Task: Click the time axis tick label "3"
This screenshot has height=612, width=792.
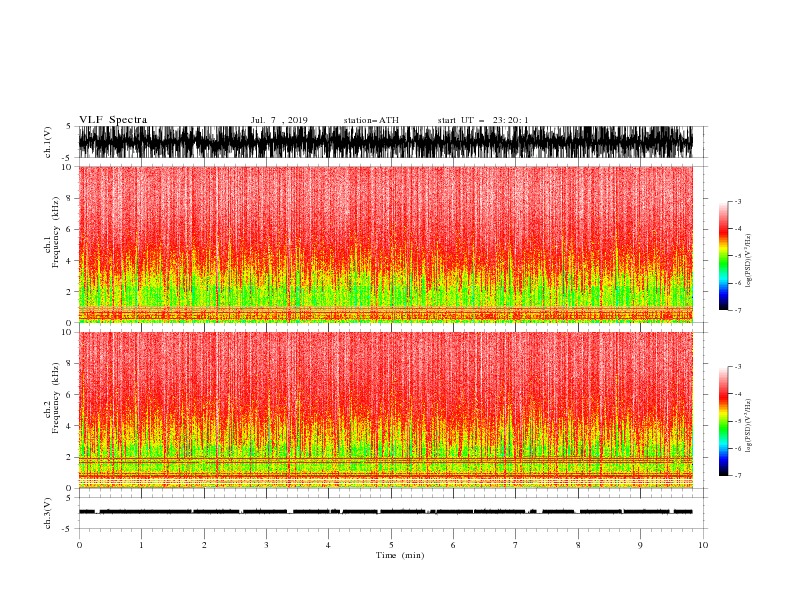Action: point(266,545)
